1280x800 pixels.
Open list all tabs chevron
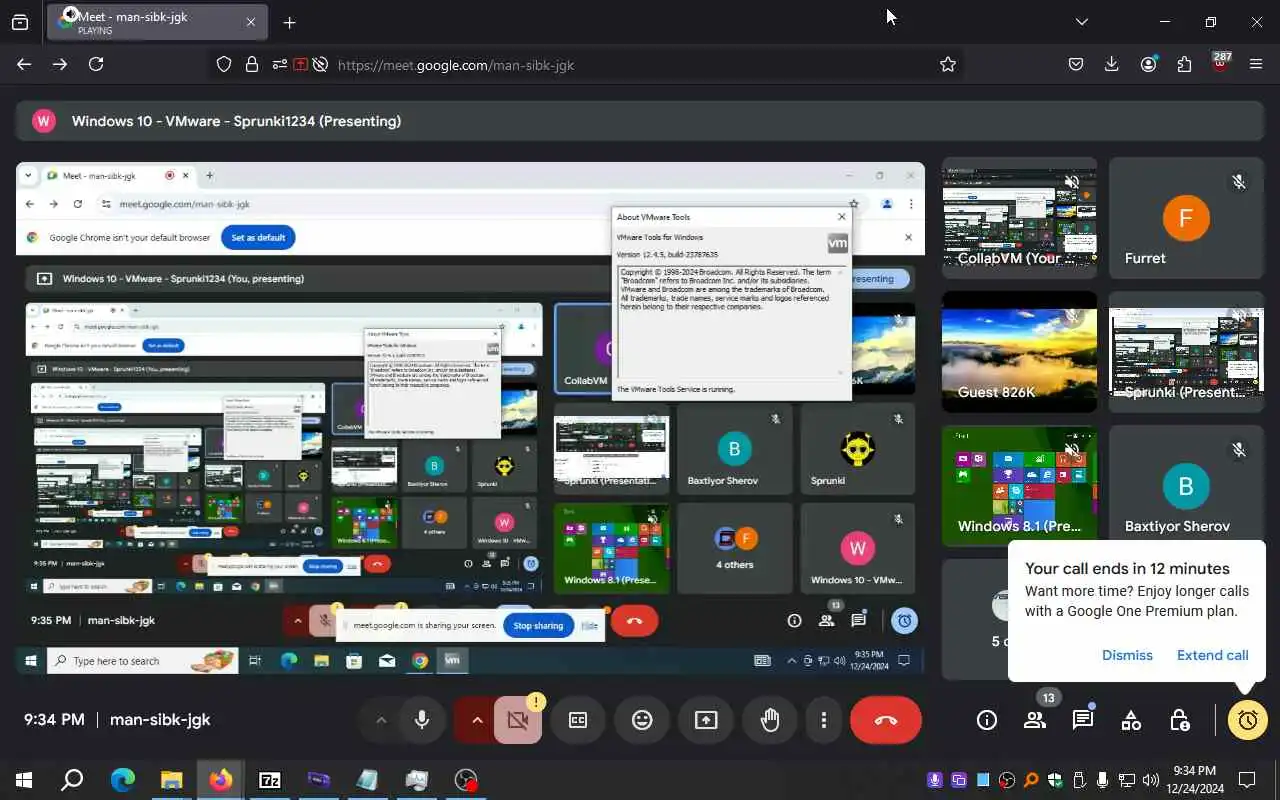(1081, 21)
